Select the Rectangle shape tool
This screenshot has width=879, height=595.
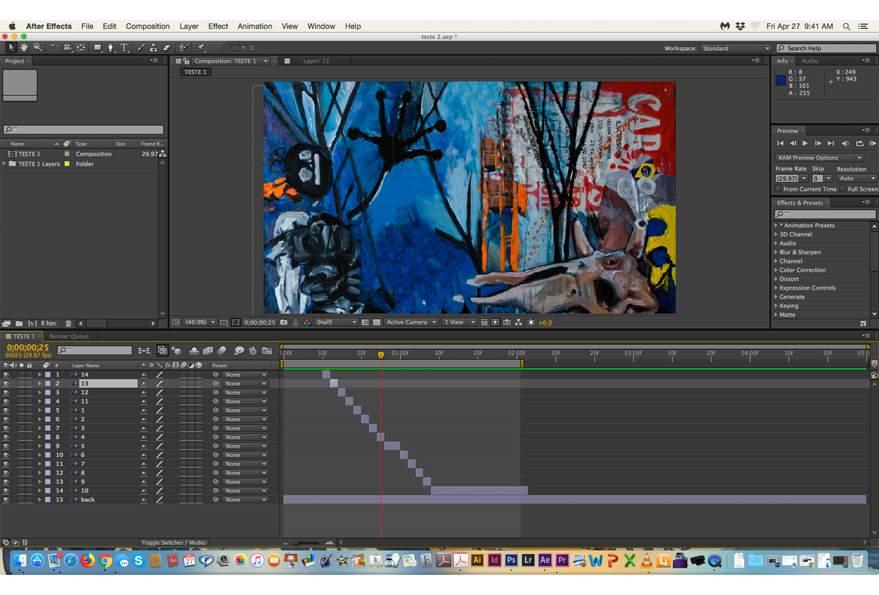point(98,48)
